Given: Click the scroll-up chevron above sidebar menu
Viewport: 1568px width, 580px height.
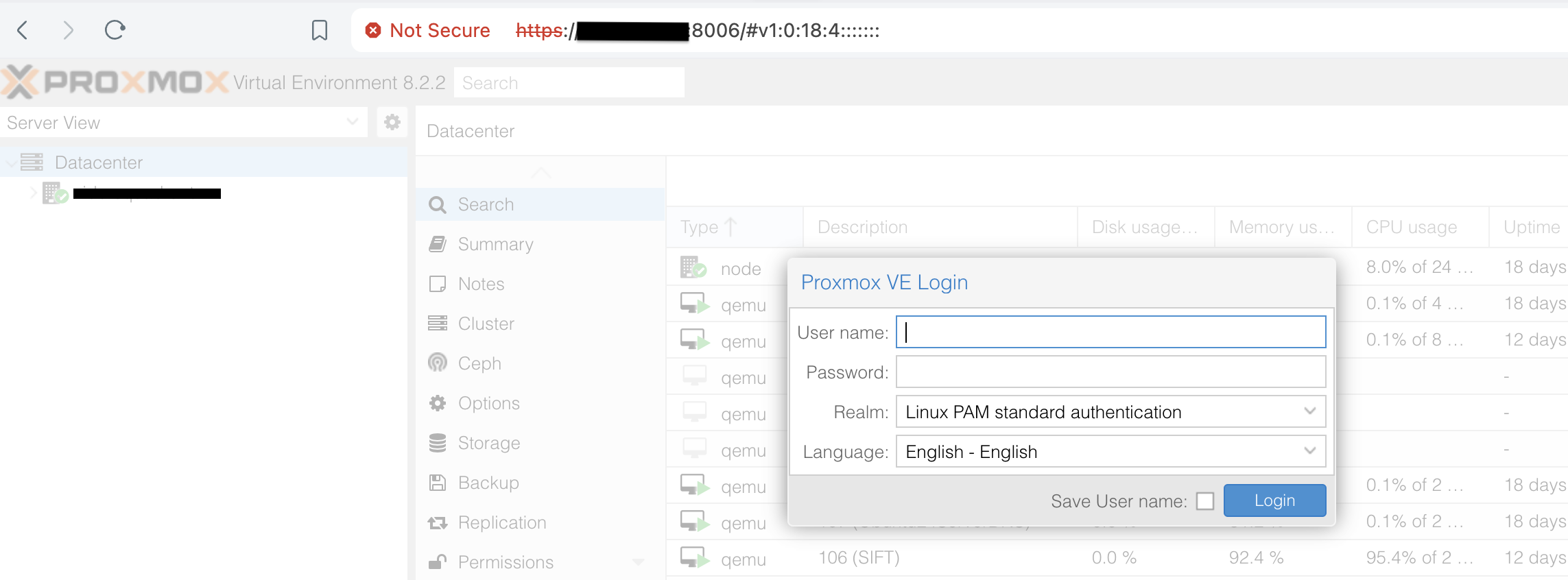Looking at the screenshot, I should pos(541,172).
